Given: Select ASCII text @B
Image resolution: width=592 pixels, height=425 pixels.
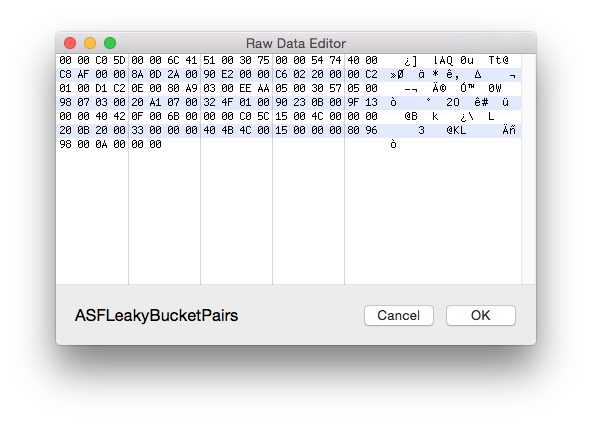Looking at the screenshot, I should coord(411,116).
